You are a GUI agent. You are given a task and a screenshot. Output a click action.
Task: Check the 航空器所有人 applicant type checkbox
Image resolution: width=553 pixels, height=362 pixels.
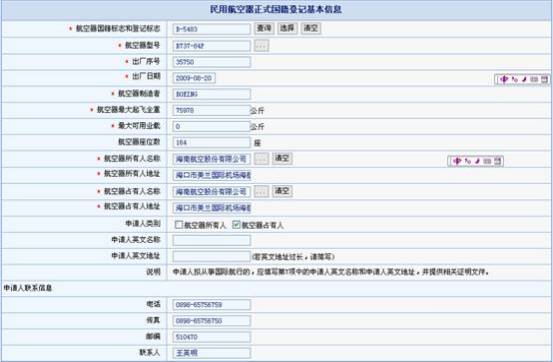[179, 225]
